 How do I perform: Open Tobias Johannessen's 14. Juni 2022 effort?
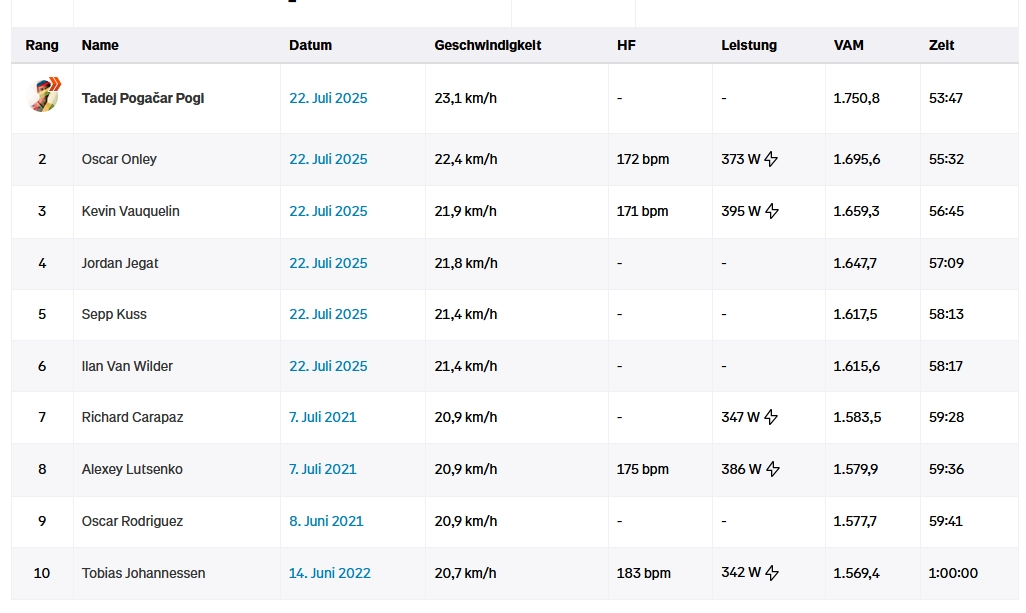tap(329, 573)
